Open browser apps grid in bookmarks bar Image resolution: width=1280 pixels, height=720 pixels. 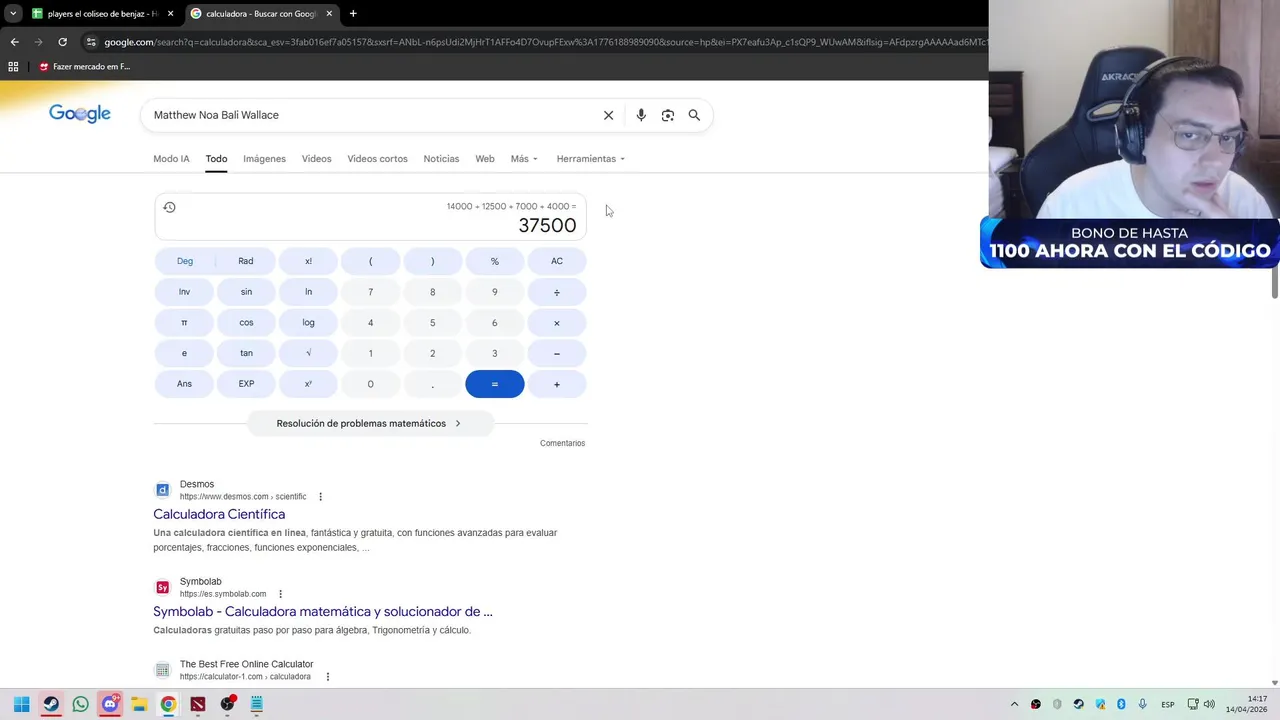13,67
